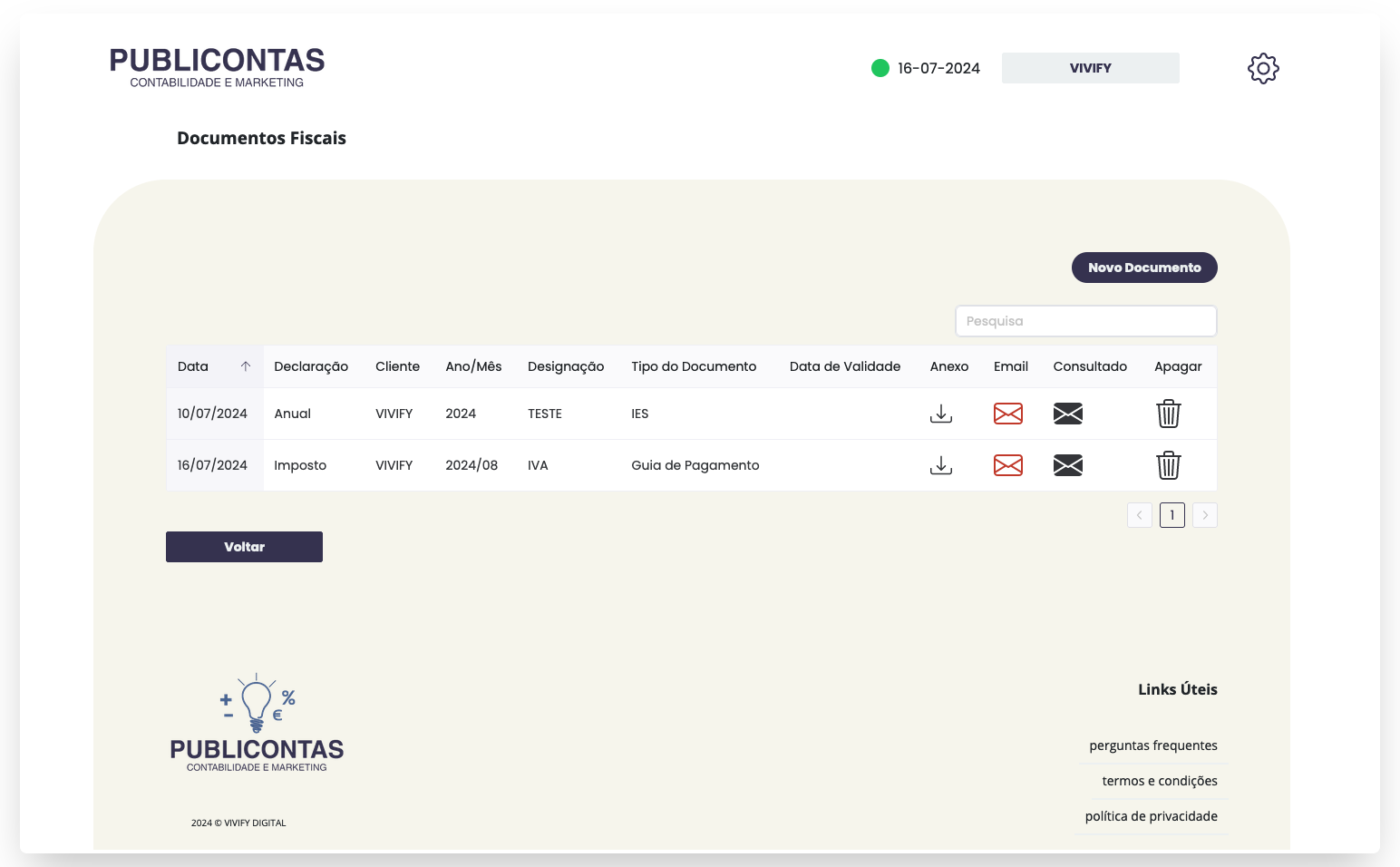Screen dimensions: 1400x867
Task: Open settings with the gear icon
Action: tap(1263, 68)
